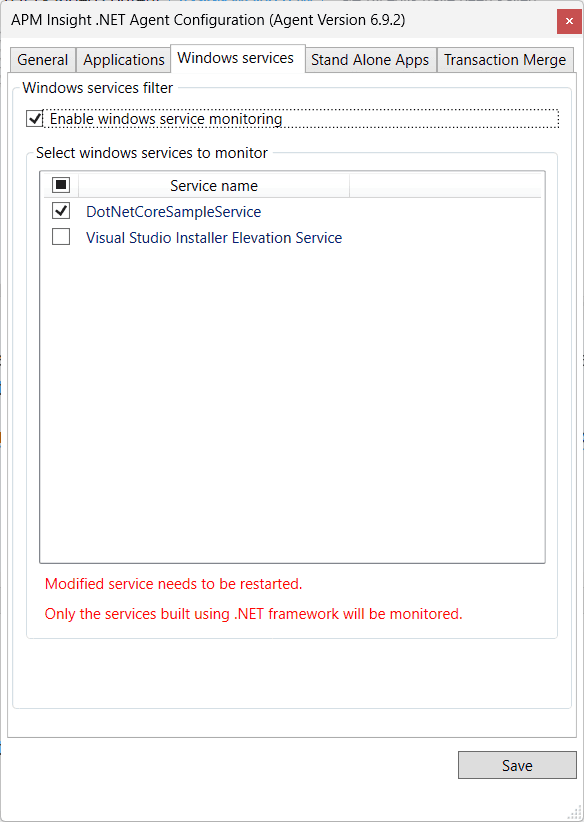584x822 pixels.
Task: Toggle the select-all checkbox in list header
Action: [x=61, y=185]
